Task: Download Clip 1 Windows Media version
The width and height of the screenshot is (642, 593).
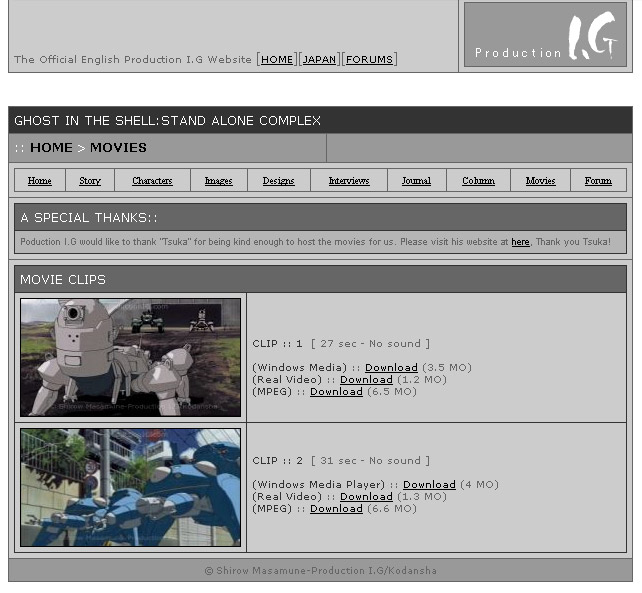Action: [x=391, y=367]
